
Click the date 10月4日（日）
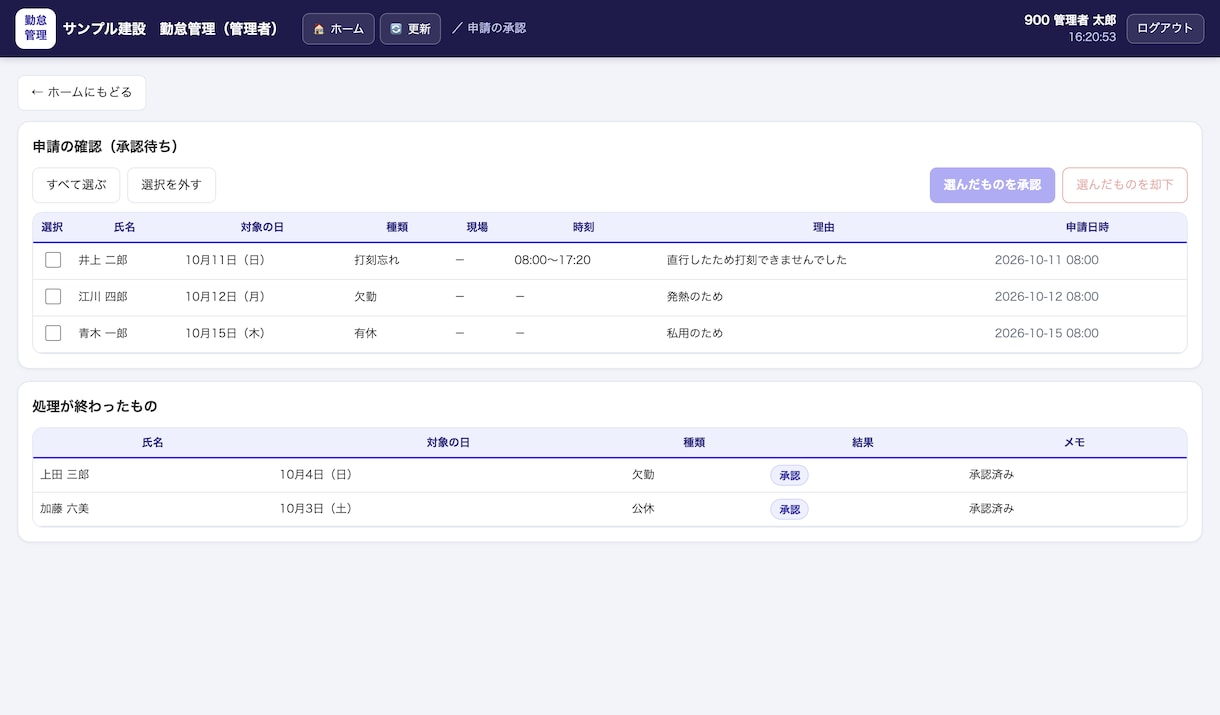point(316,475)
